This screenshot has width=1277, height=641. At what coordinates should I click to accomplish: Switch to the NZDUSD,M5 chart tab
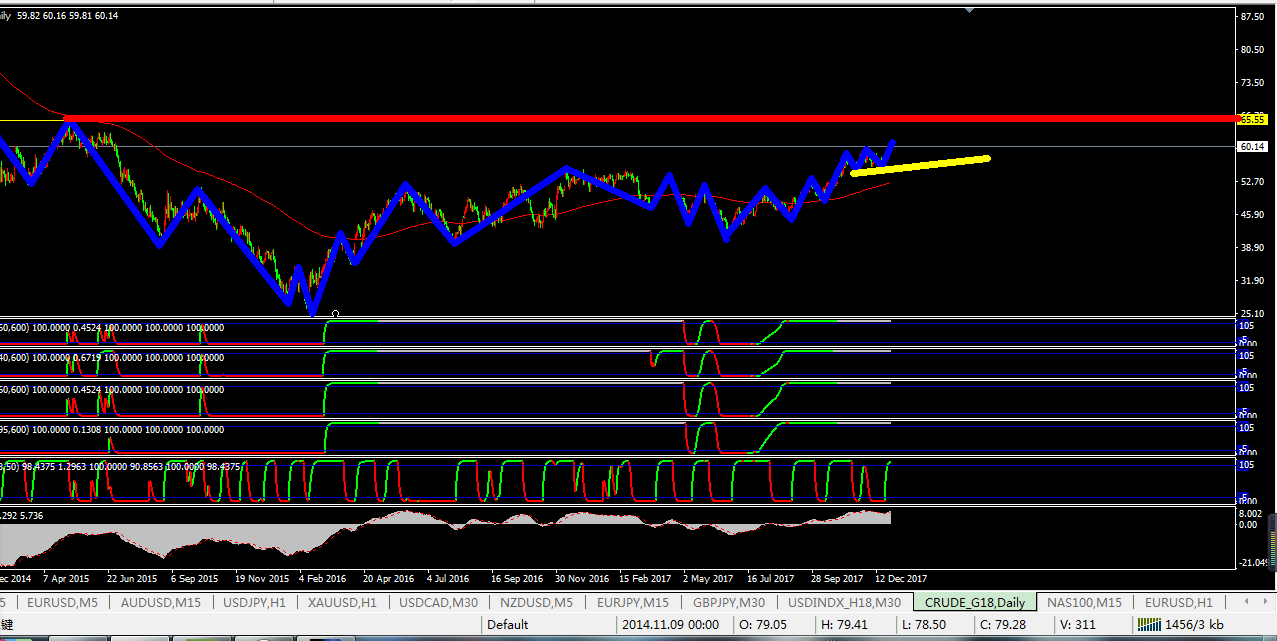[538, 603]
